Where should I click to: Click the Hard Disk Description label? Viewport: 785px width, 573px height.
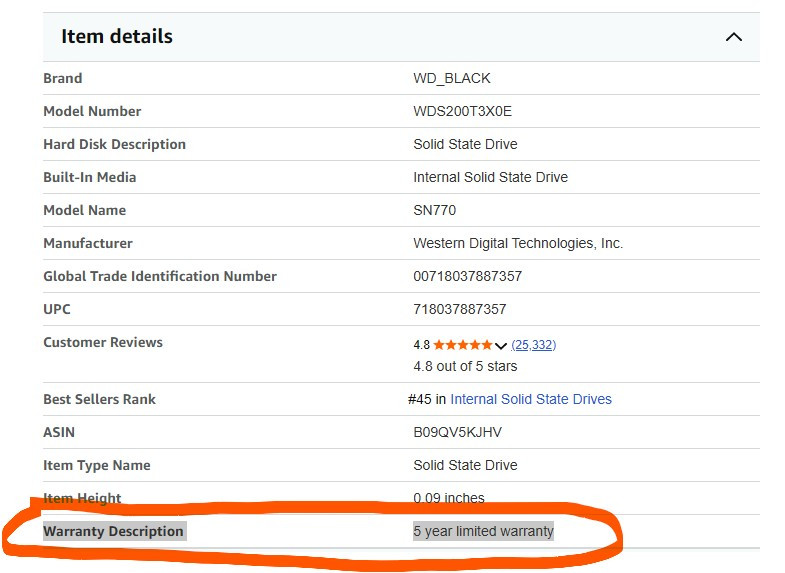(x=114, y=144)
